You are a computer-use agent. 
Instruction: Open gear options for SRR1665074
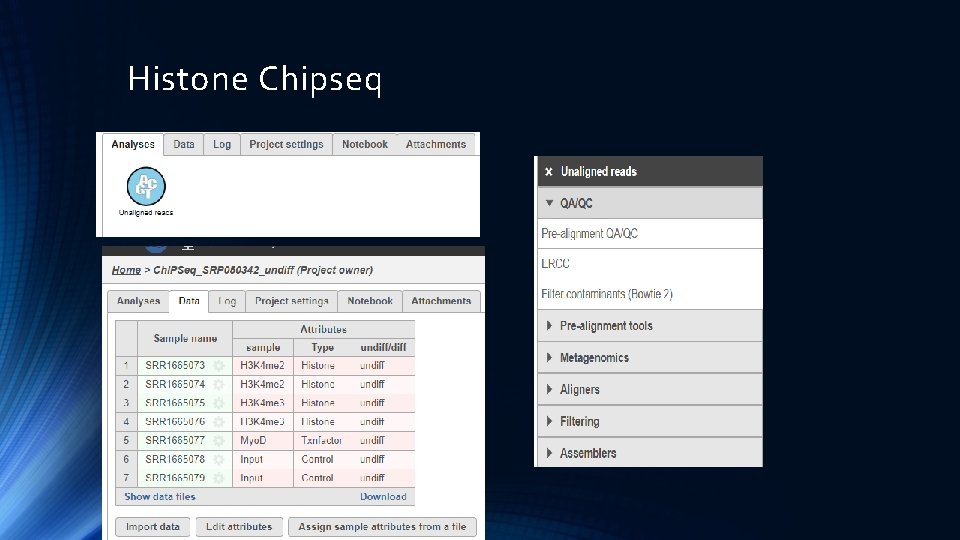(x=219, y=384)
